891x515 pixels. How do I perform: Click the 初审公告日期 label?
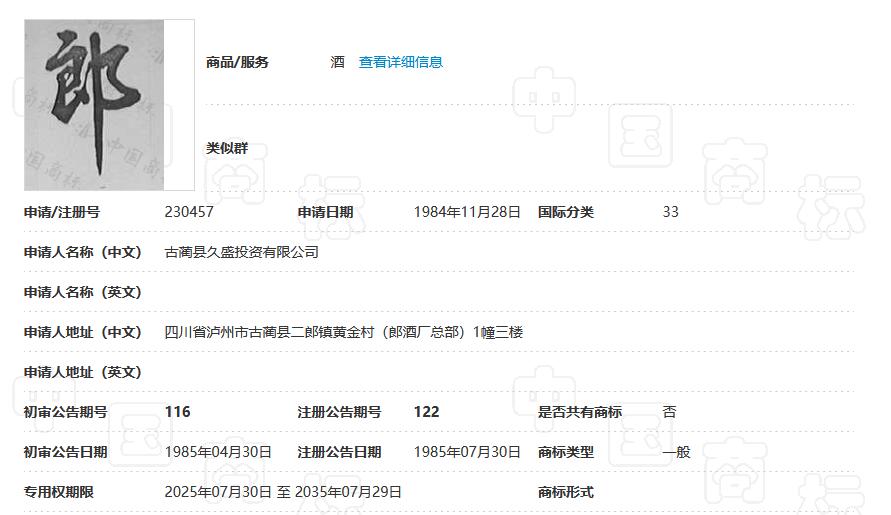pos(65,452)
